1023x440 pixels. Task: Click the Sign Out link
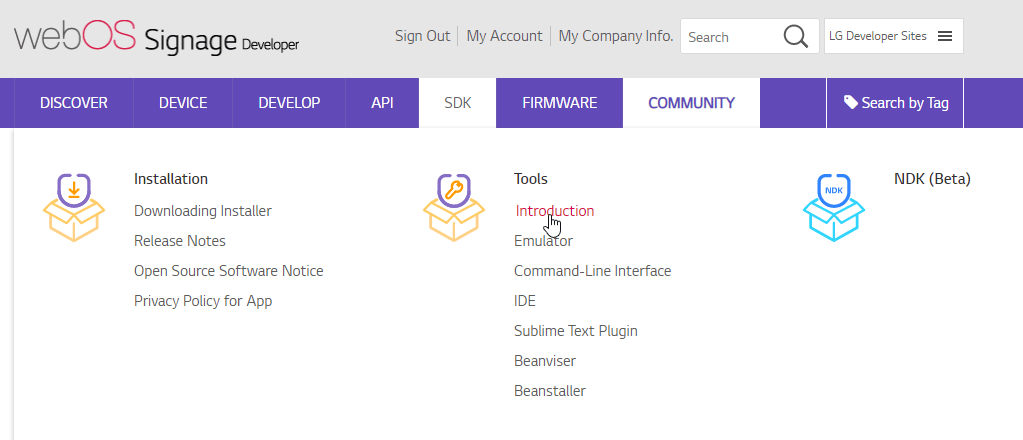[422, 36]
